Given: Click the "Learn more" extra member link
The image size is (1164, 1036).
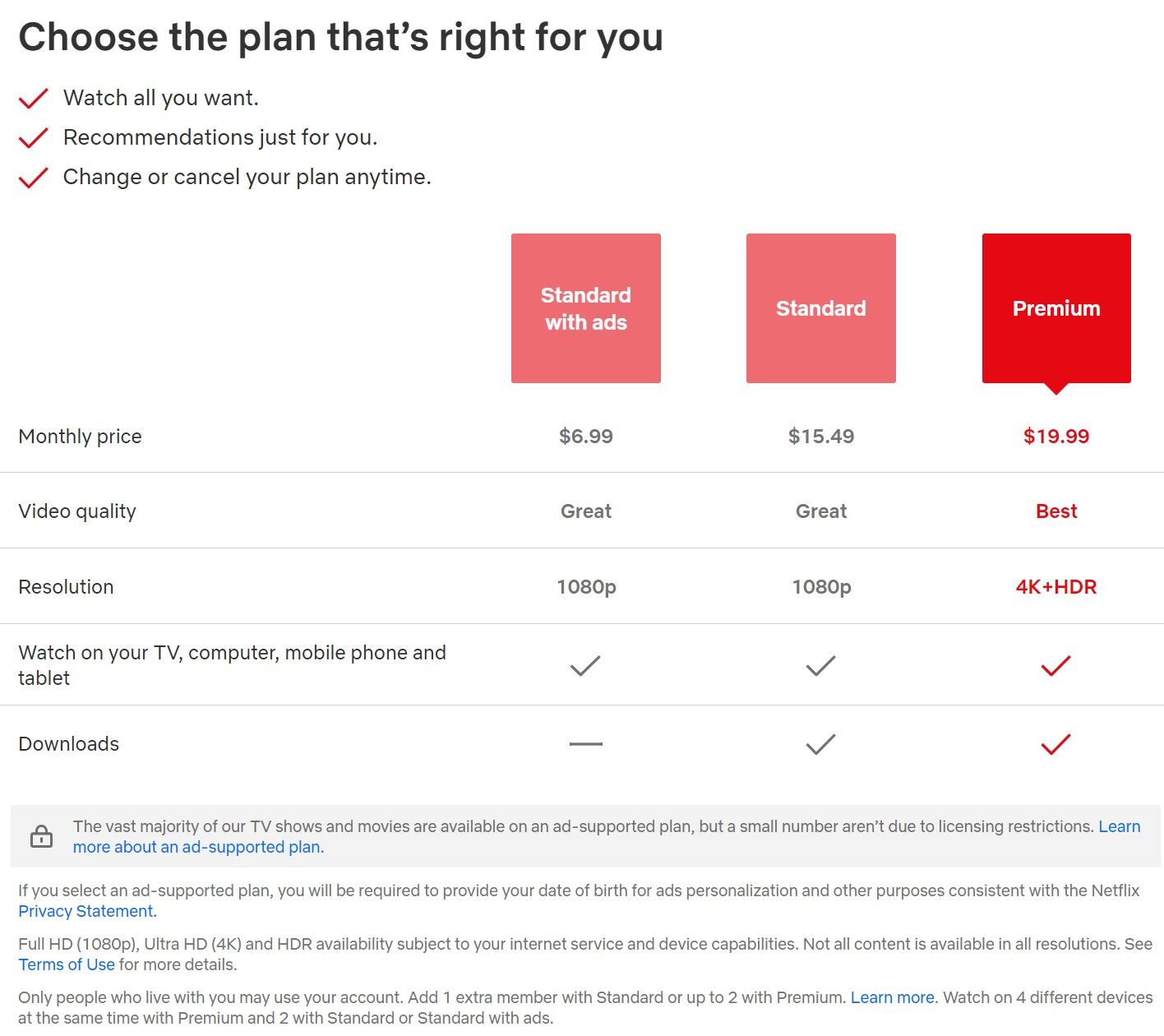Looking at the screenshot, I should click(893, 997).
